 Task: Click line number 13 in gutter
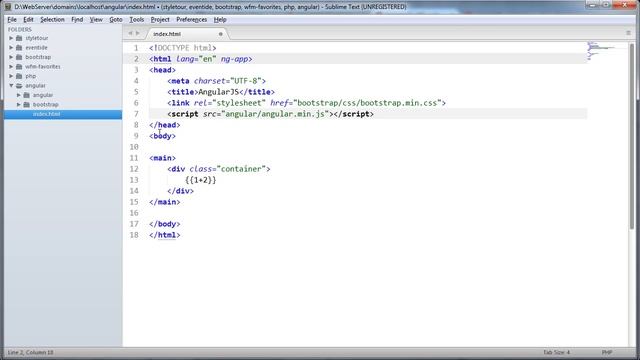pos(134,180)
